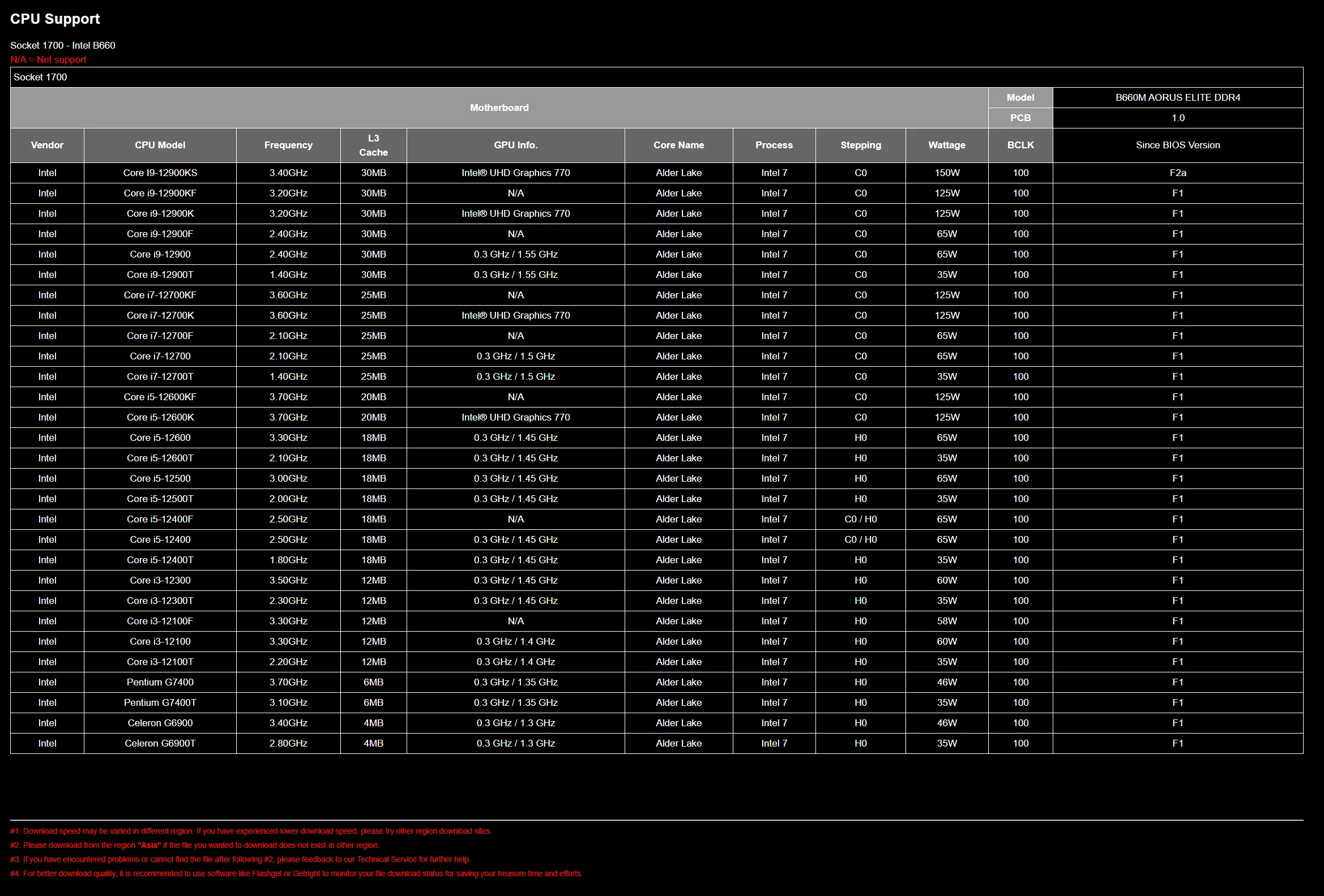
Task: Select the "58W" wattage value
Action: tap(947, 621)
